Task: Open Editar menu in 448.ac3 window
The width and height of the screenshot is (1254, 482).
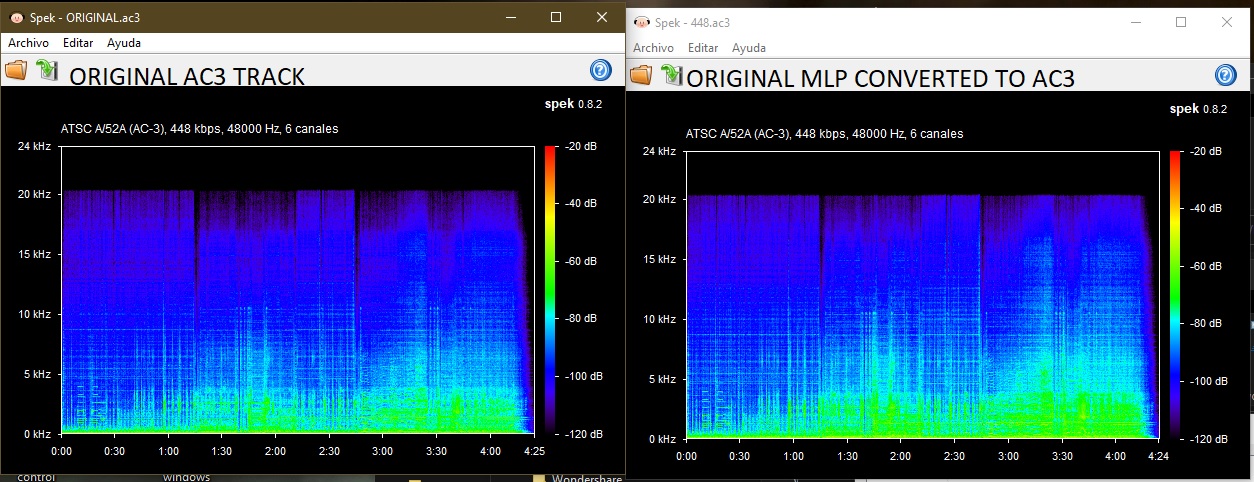Action: (703, 48)
